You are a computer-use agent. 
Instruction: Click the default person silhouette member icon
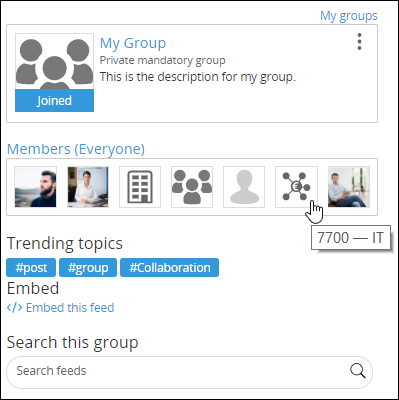point(244,187)
